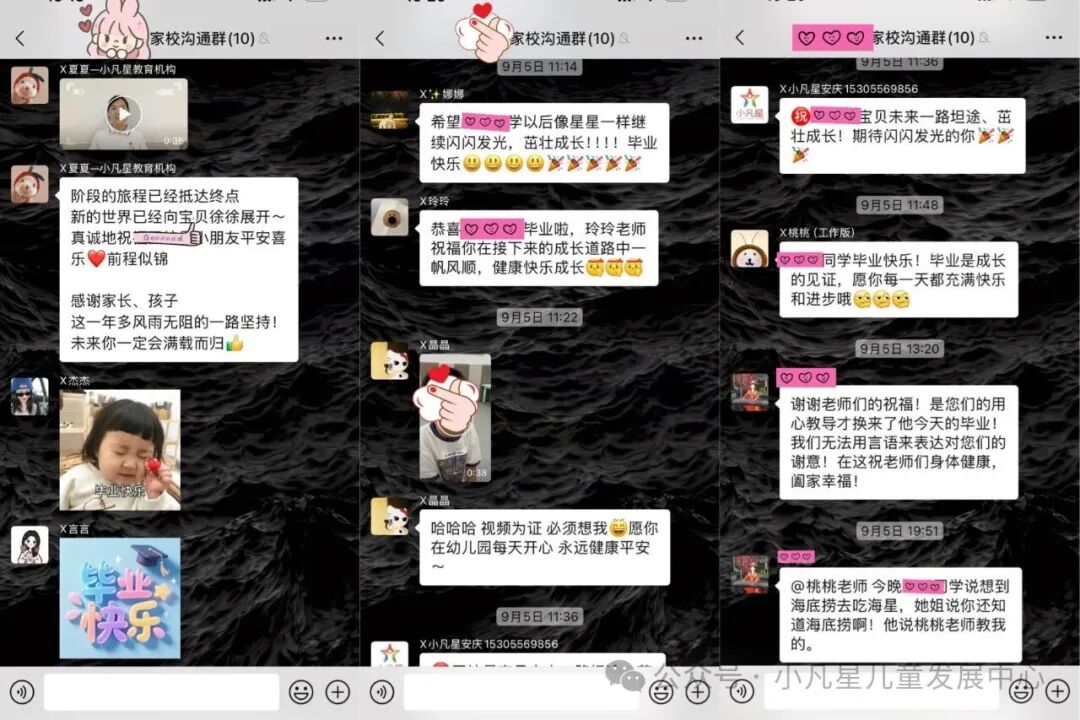Select 桃桃's message 同学毕业快乐

pos(898,280)
